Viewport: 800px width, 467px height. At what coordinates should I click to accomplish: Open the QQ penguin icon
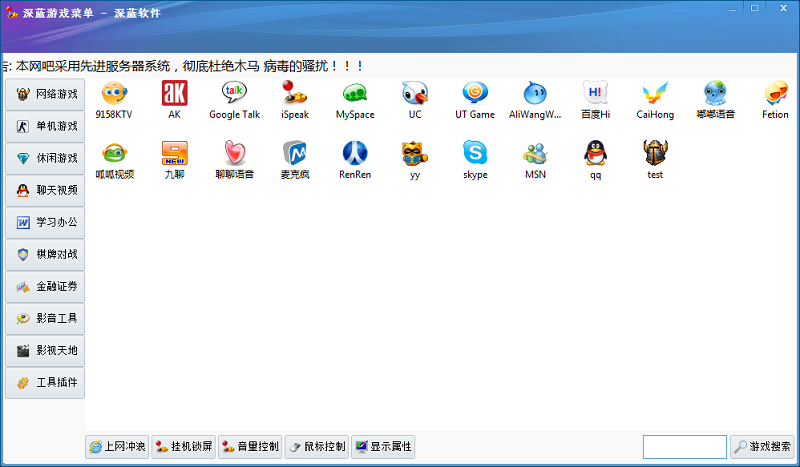595,154
